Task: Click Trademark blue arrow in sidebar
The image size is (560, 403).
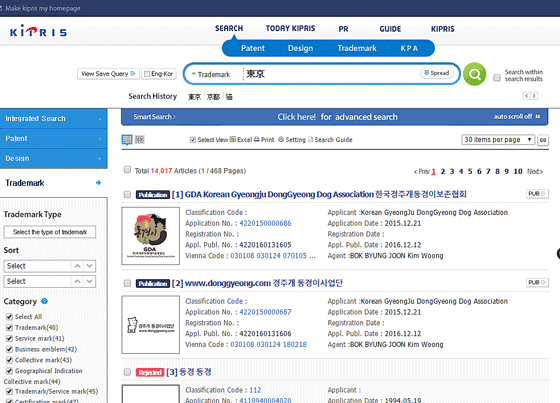Action: [98, 183]
